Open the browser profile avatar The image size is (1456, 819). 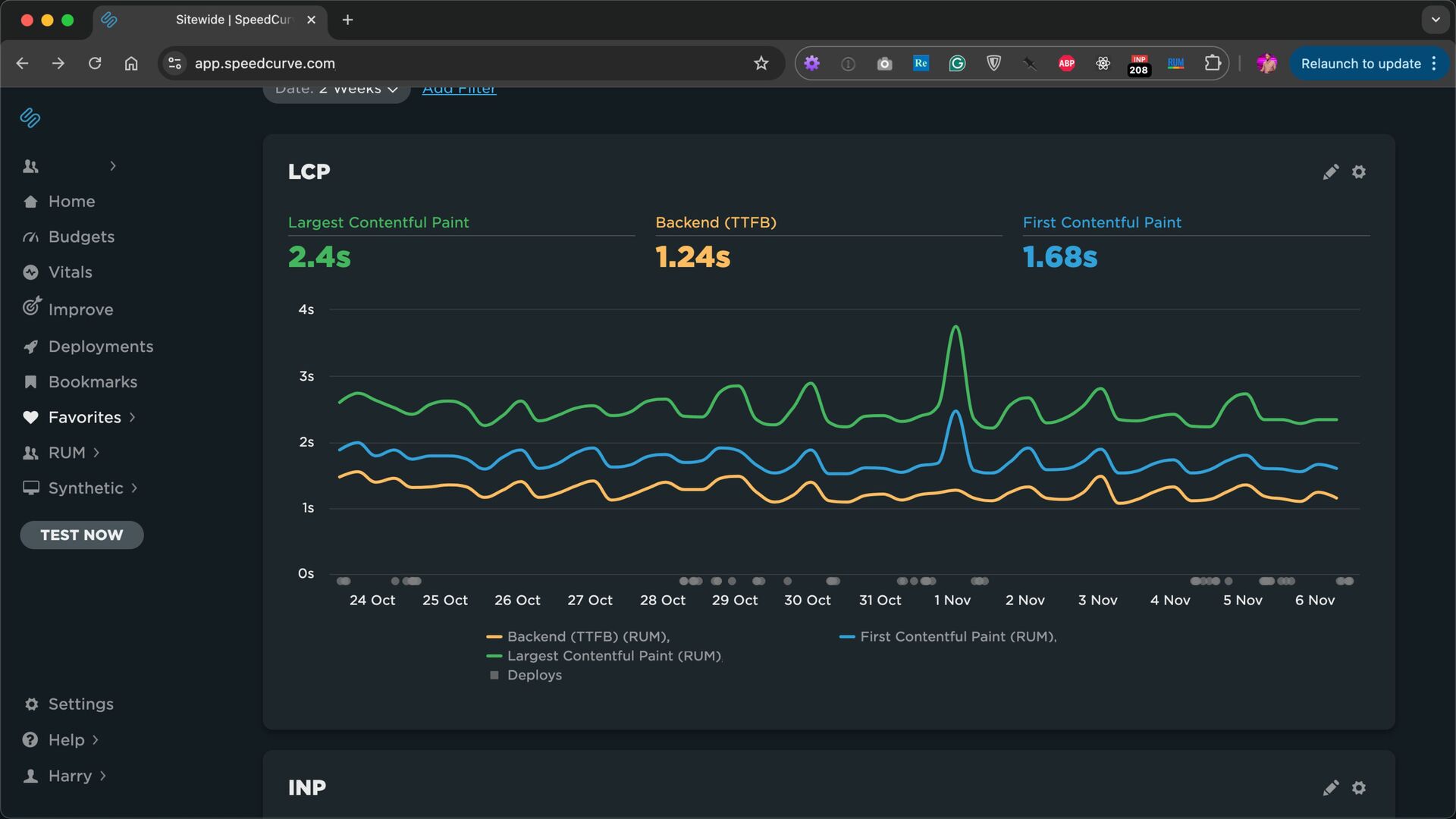pyautogui.click(x=1266, y=64)
